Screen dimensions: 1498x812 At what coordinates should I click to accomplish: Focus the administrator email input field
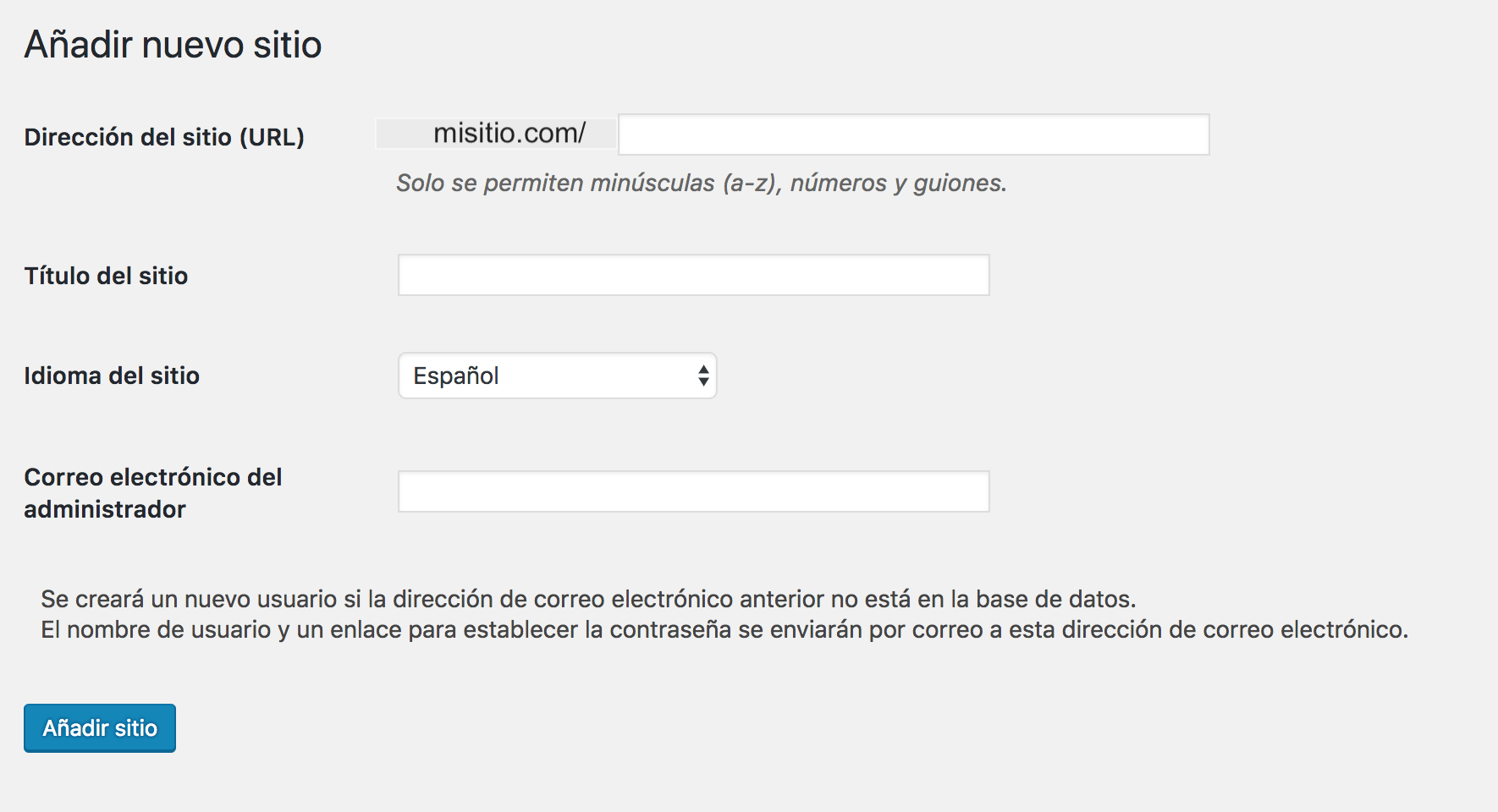pos(693,492)
